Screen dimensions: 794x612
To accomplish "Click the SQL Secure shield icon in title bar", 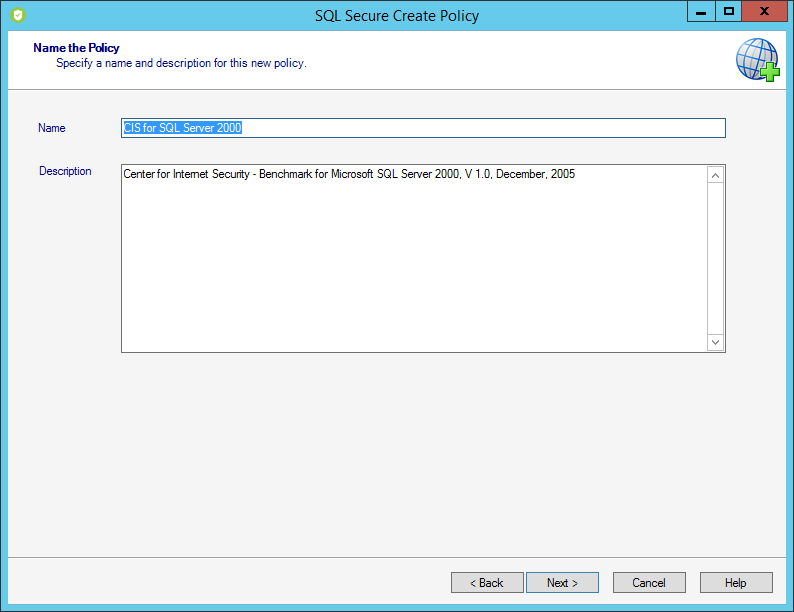I will point(18,15).
